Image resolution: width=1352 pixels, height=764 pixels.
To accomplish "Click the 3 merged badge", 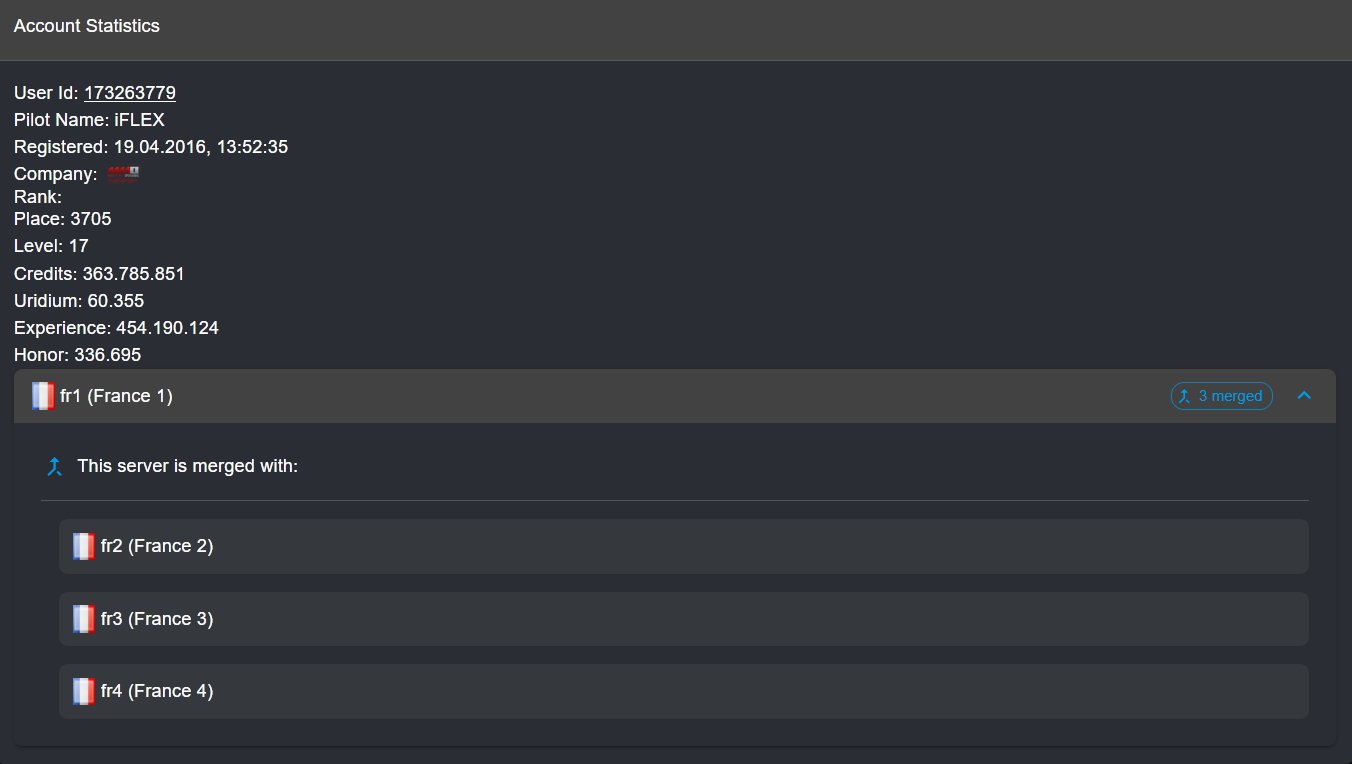I will tap(1222, 396).
